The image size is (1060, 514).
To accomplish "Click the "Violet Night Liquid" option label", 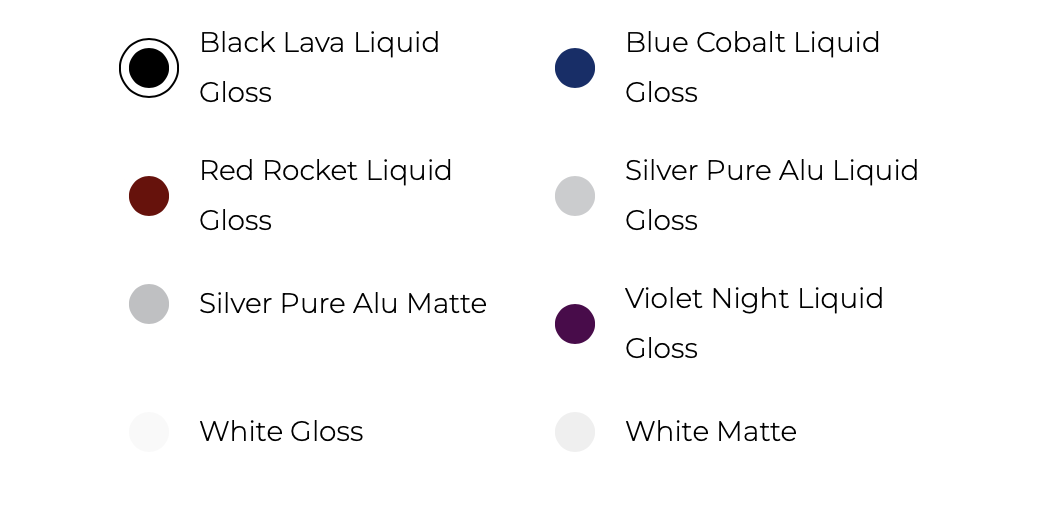I will [754, 299].
